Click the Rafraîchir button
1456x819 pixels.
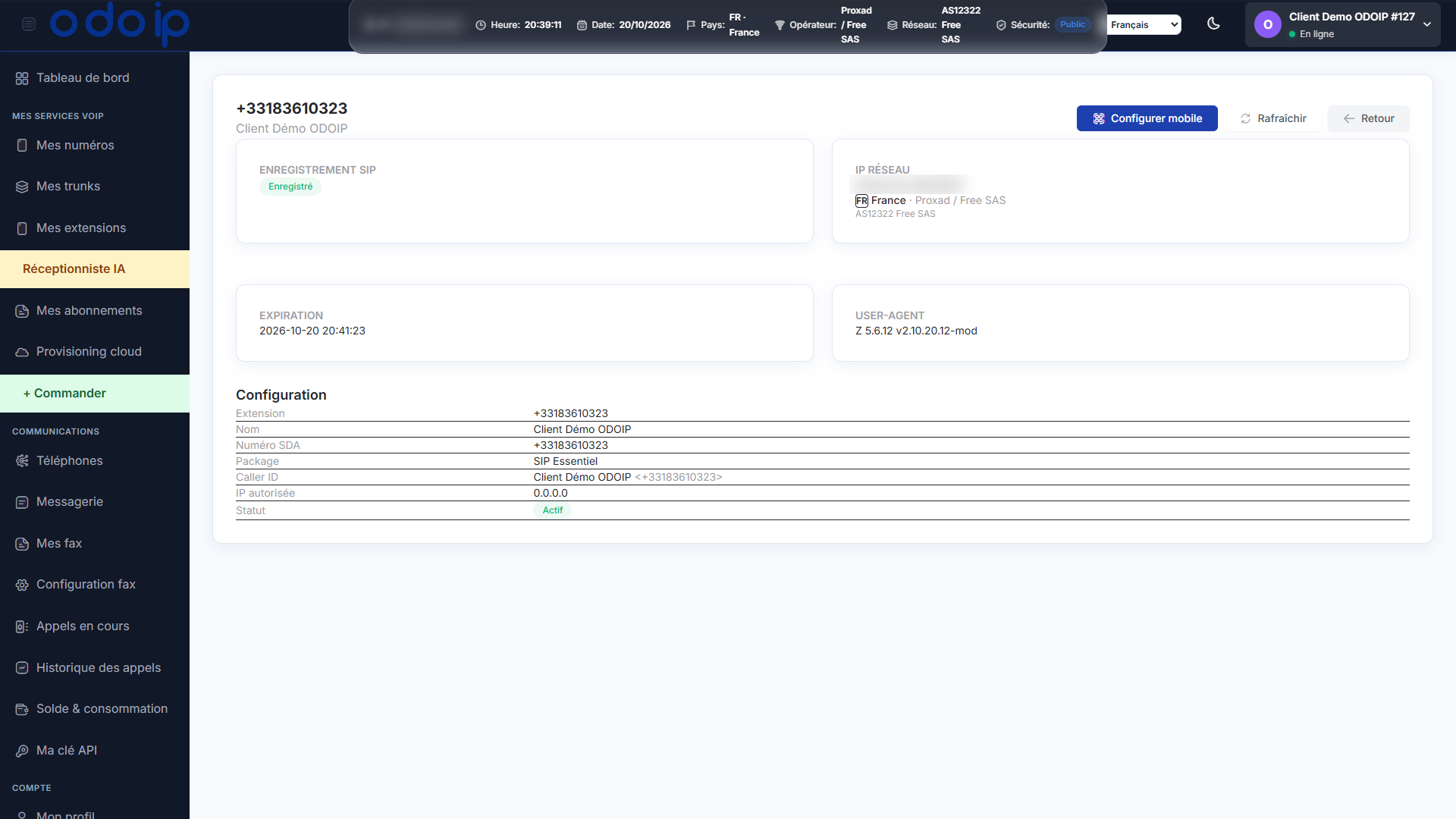1273,118
